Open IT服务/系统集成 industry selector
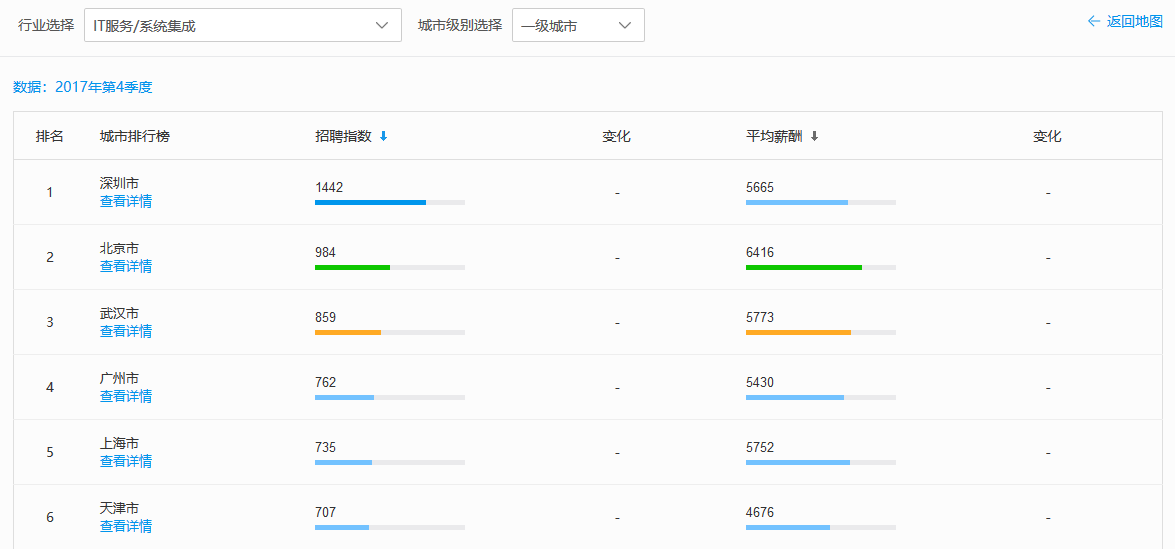The width and height of the screenshot is (1175, 549). tap(243, 25)
